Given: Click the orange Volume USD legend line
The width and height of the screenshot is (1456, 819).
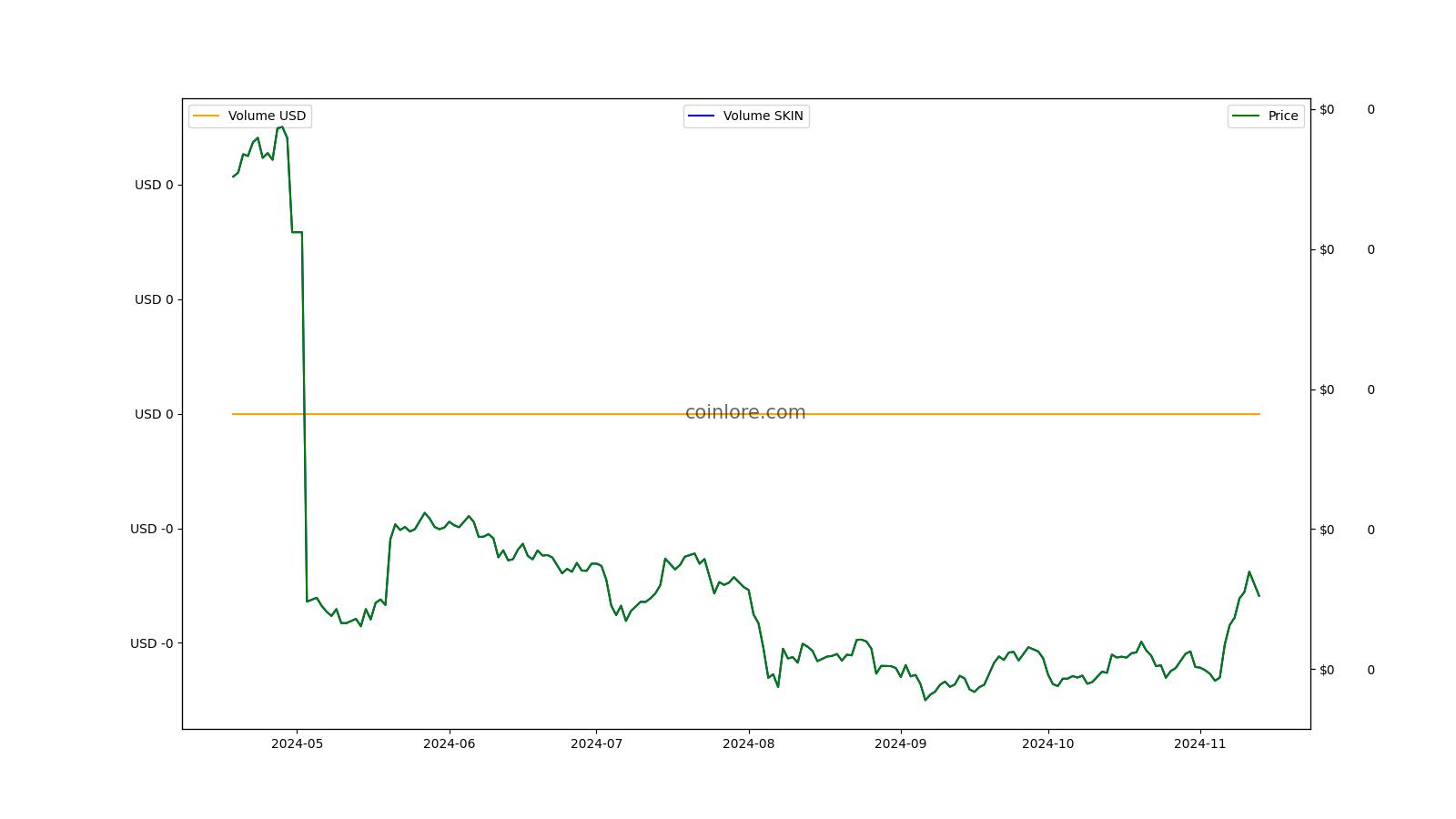Looking at the screenshot, I should pyautogui.click(x=207, y=116).
